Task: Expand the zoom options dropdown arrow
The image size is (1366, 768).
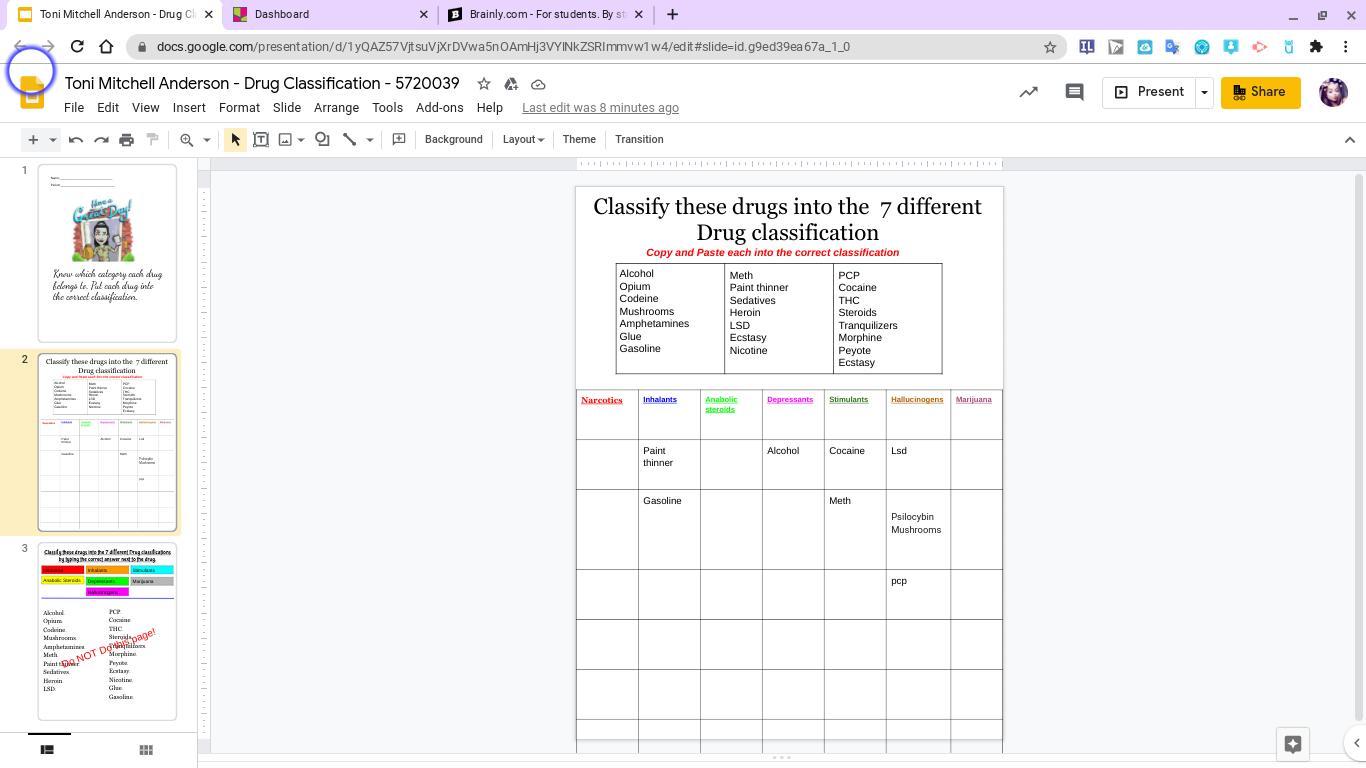Action: 207,140
